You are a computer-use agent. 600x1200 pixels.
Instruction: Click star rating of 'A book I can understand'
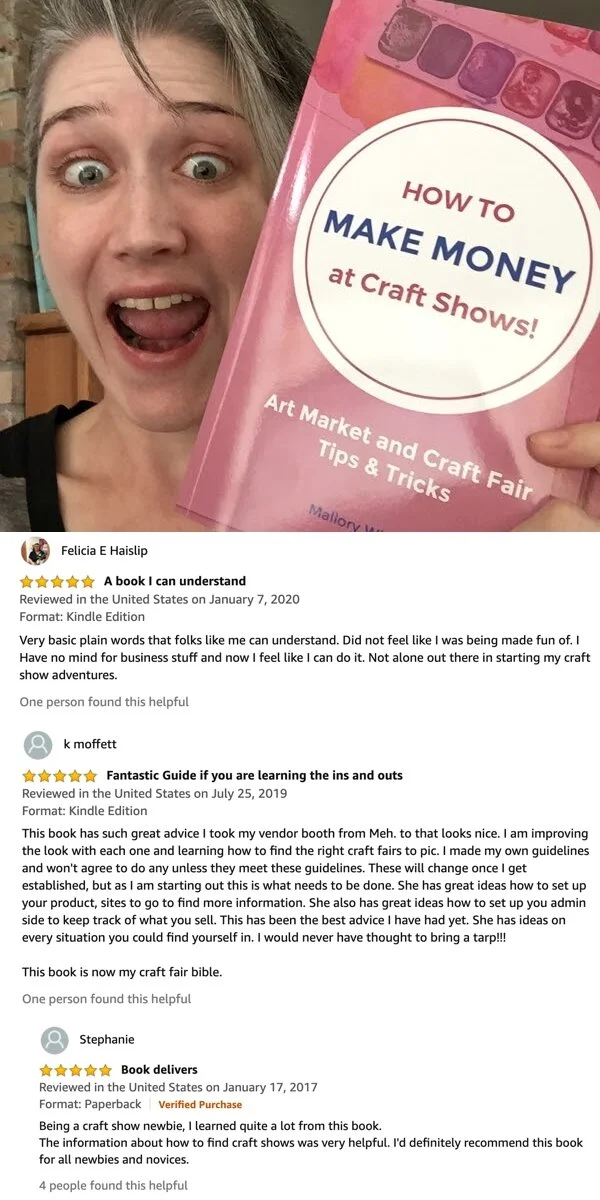click(57, 581)
